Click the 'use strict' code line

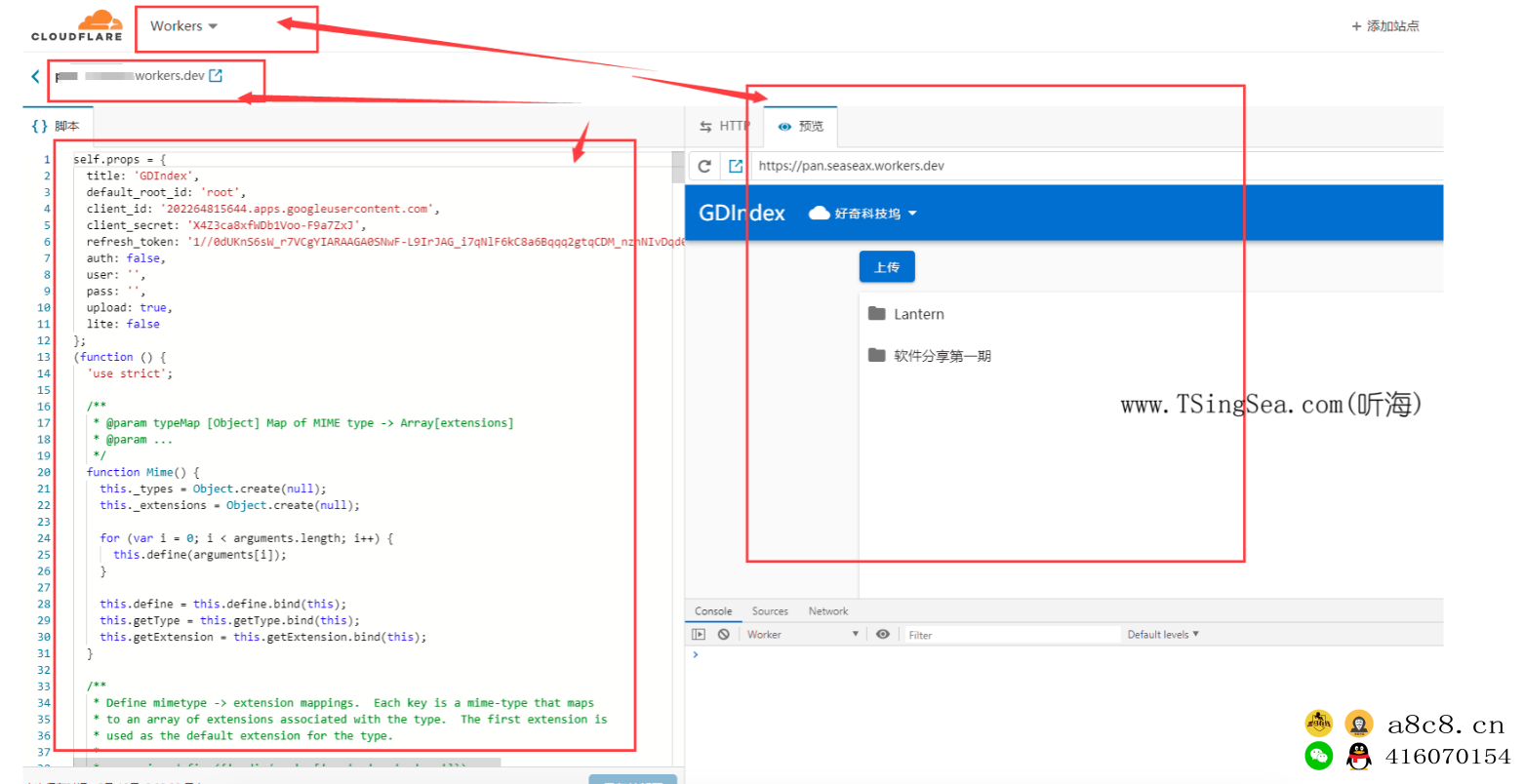click(x=129, y=373)
